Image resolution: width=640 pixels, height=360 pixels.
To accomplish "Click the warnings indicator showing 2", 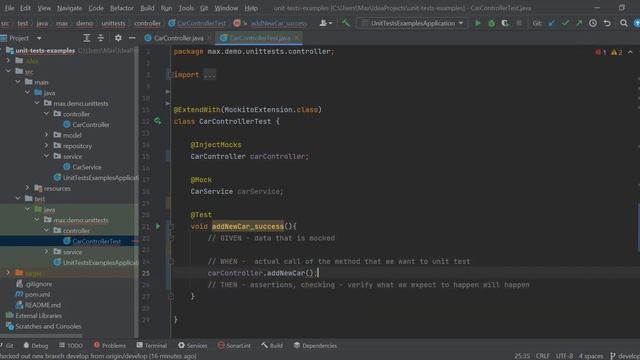I will [617, 52].
